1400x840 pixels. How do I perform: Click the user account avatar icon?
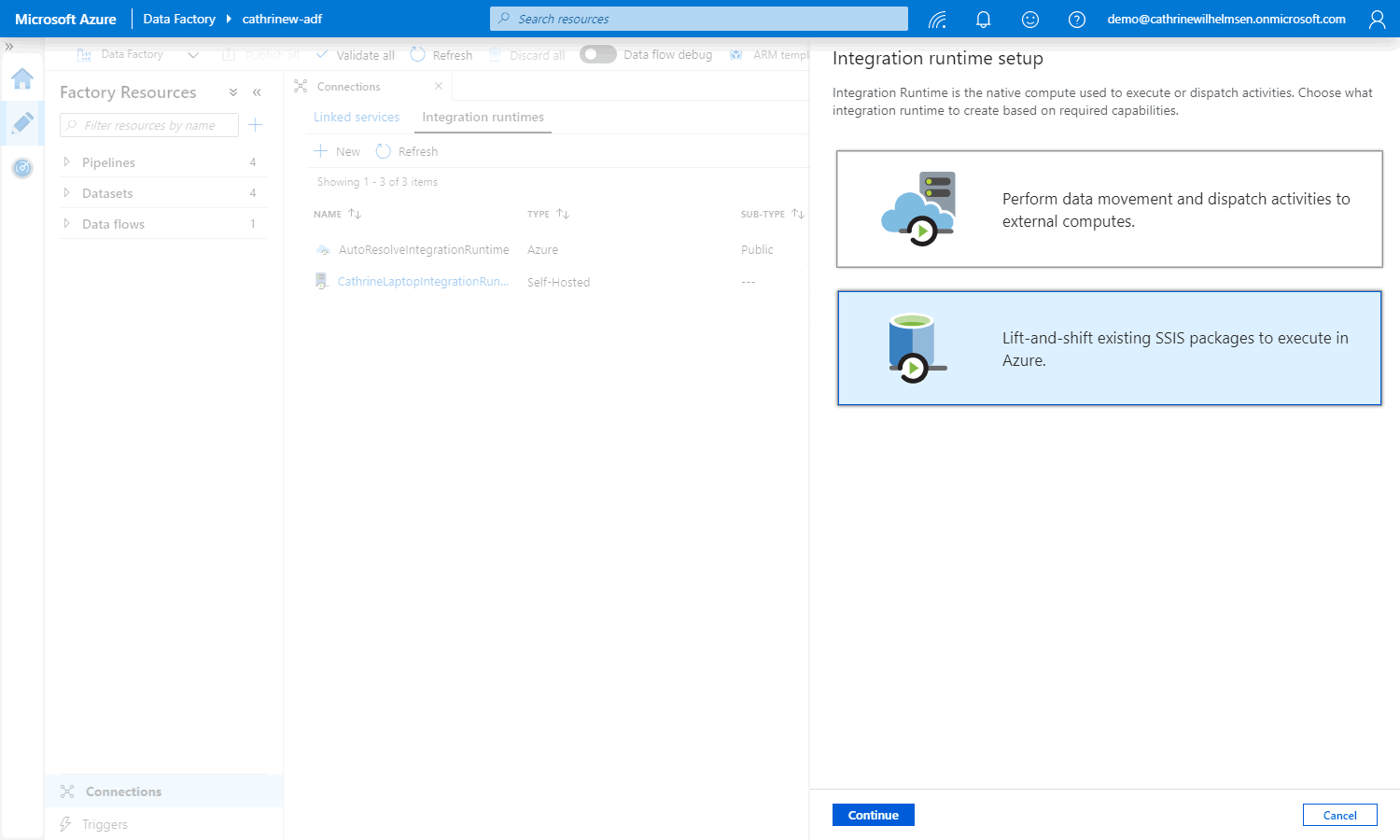tap(1377, 20)
